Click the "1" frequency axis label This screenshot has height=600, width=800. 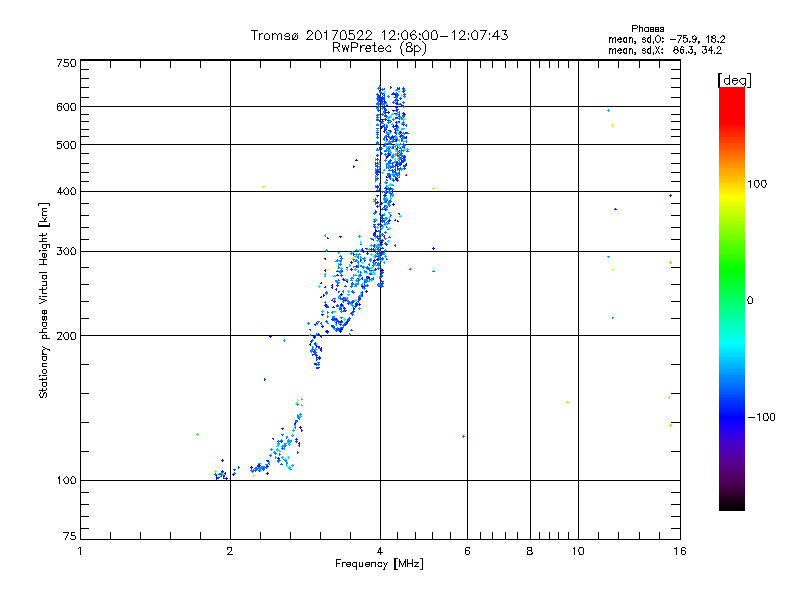(x=80, y=551)
